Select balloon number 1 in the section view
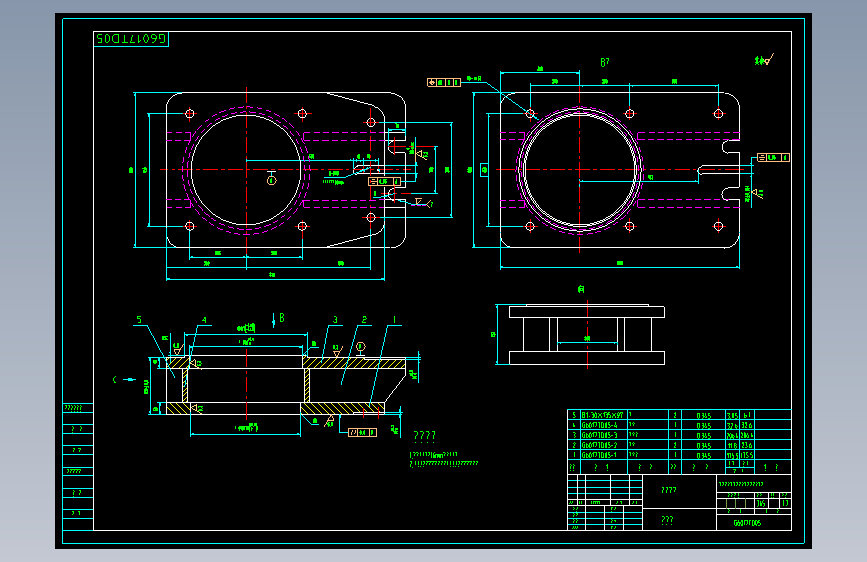The image size is (867, 562). pyautogui.click(x=394, y=320)
